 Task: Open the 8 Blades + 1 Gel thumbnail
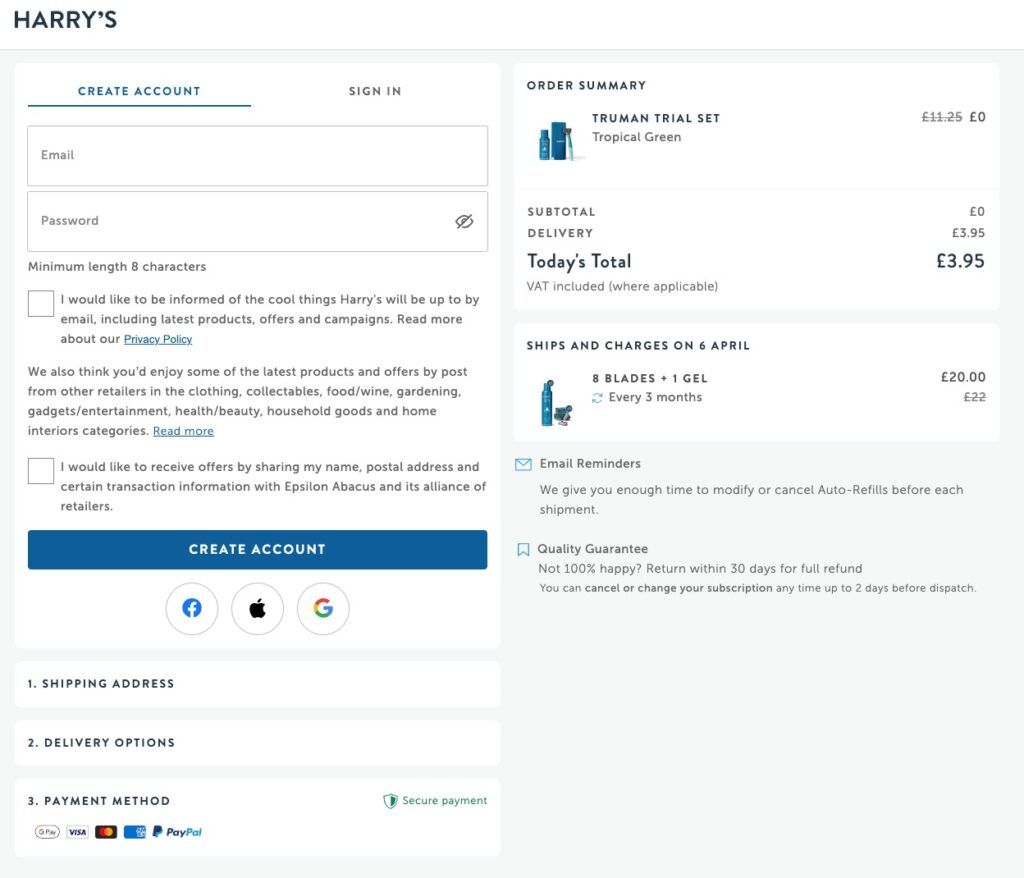point(555,403)
